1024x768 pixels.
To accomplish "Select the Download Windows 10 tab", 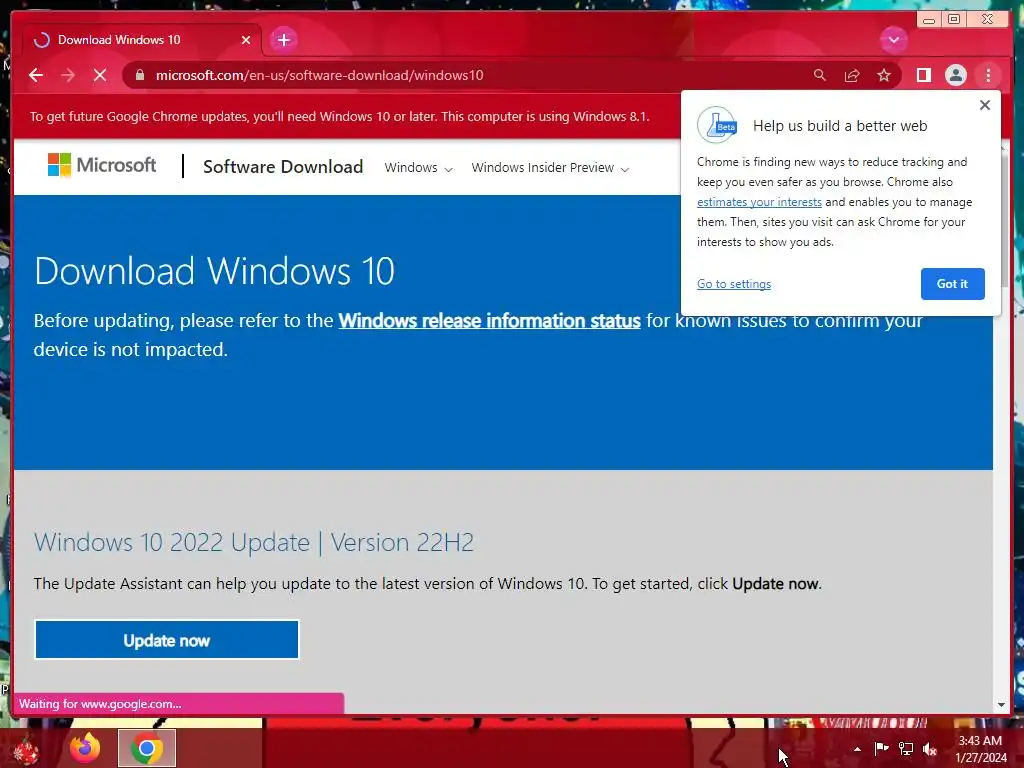I will [x=140, y=40].
